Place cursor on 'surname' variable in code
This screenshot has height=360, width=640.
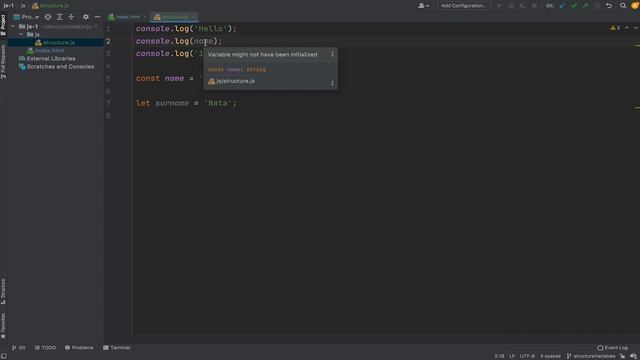(x=172, y=103)
